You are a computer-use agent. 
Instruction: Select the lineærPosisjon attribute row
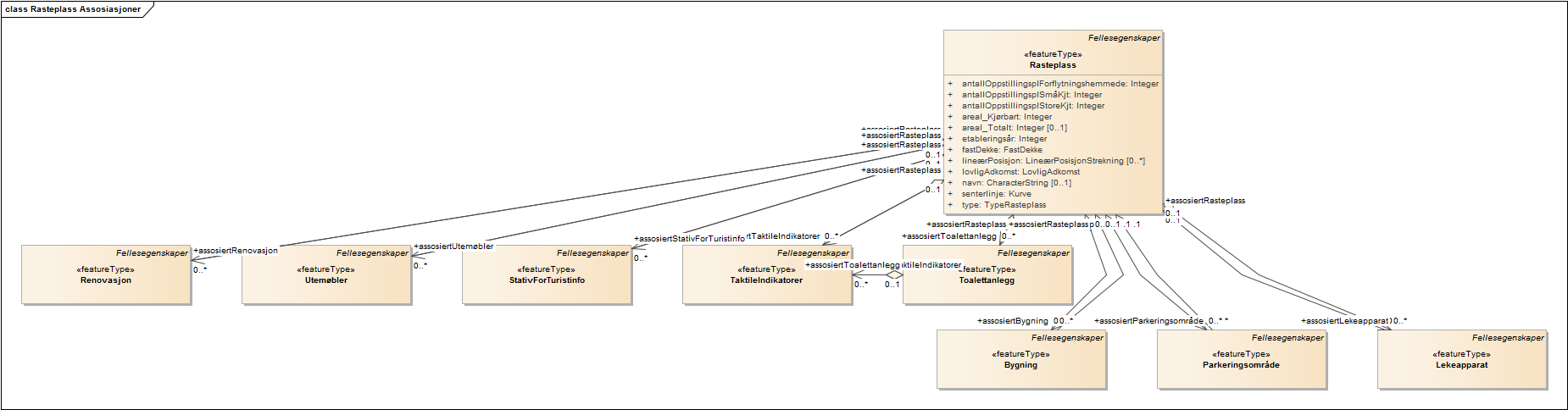[1053, 161]
